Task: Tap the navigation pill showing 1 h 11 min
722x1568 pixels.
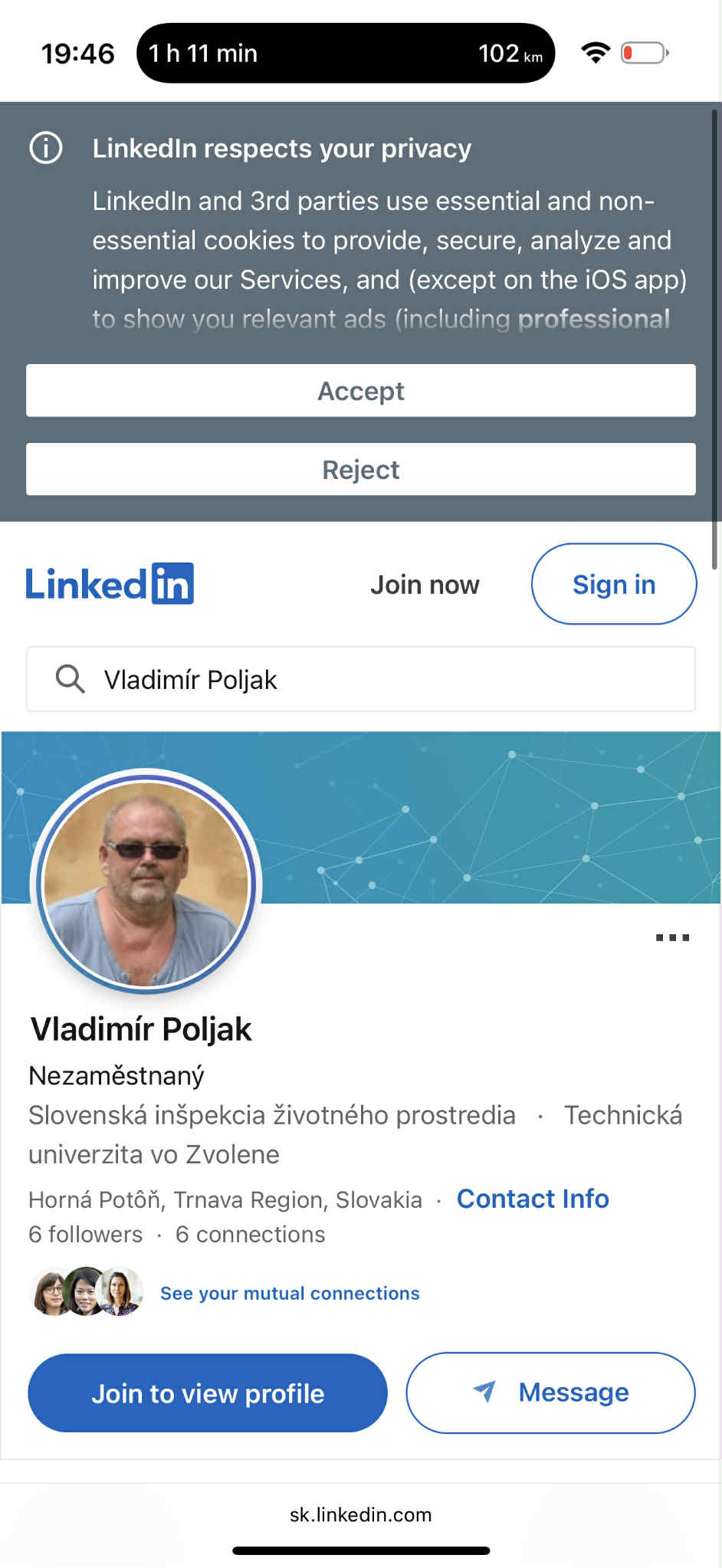Action: 346,53
